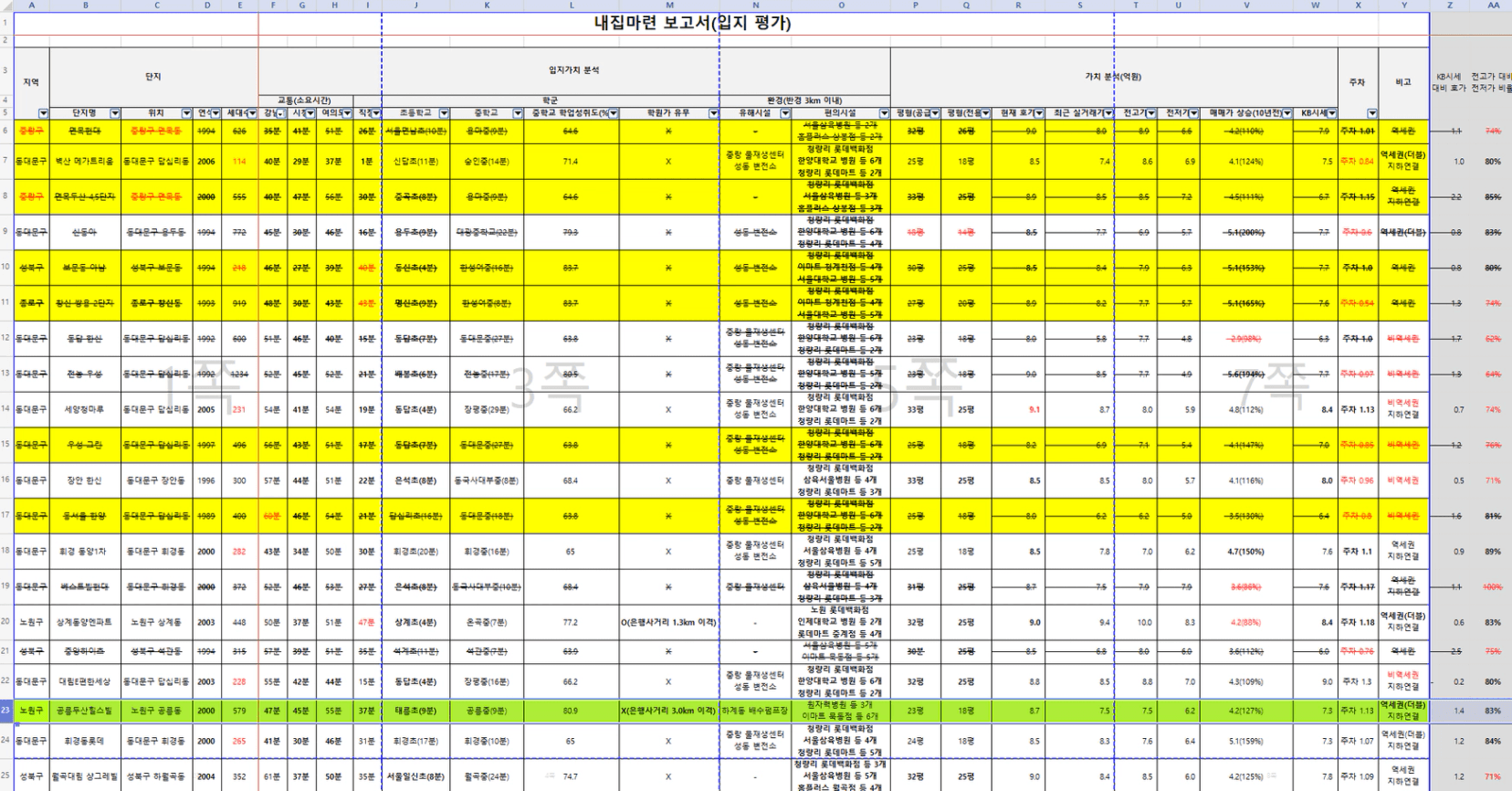The image size is (1512, 791).
Task: Open the 전고가 filter dropdown
Action: 1151,113
